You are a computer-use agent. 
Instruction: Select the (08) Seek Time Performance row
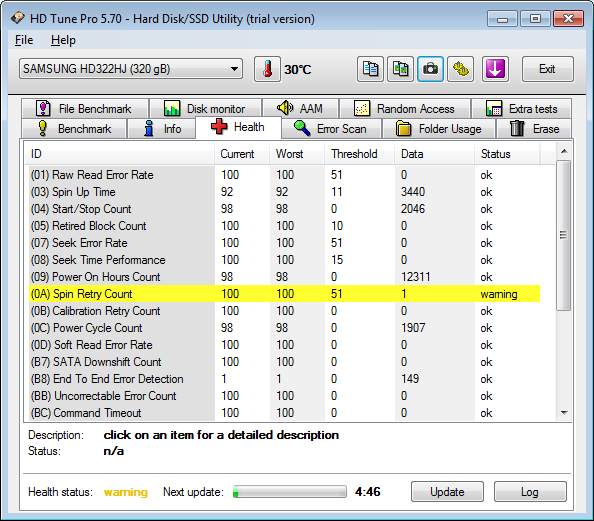[284, 260]
